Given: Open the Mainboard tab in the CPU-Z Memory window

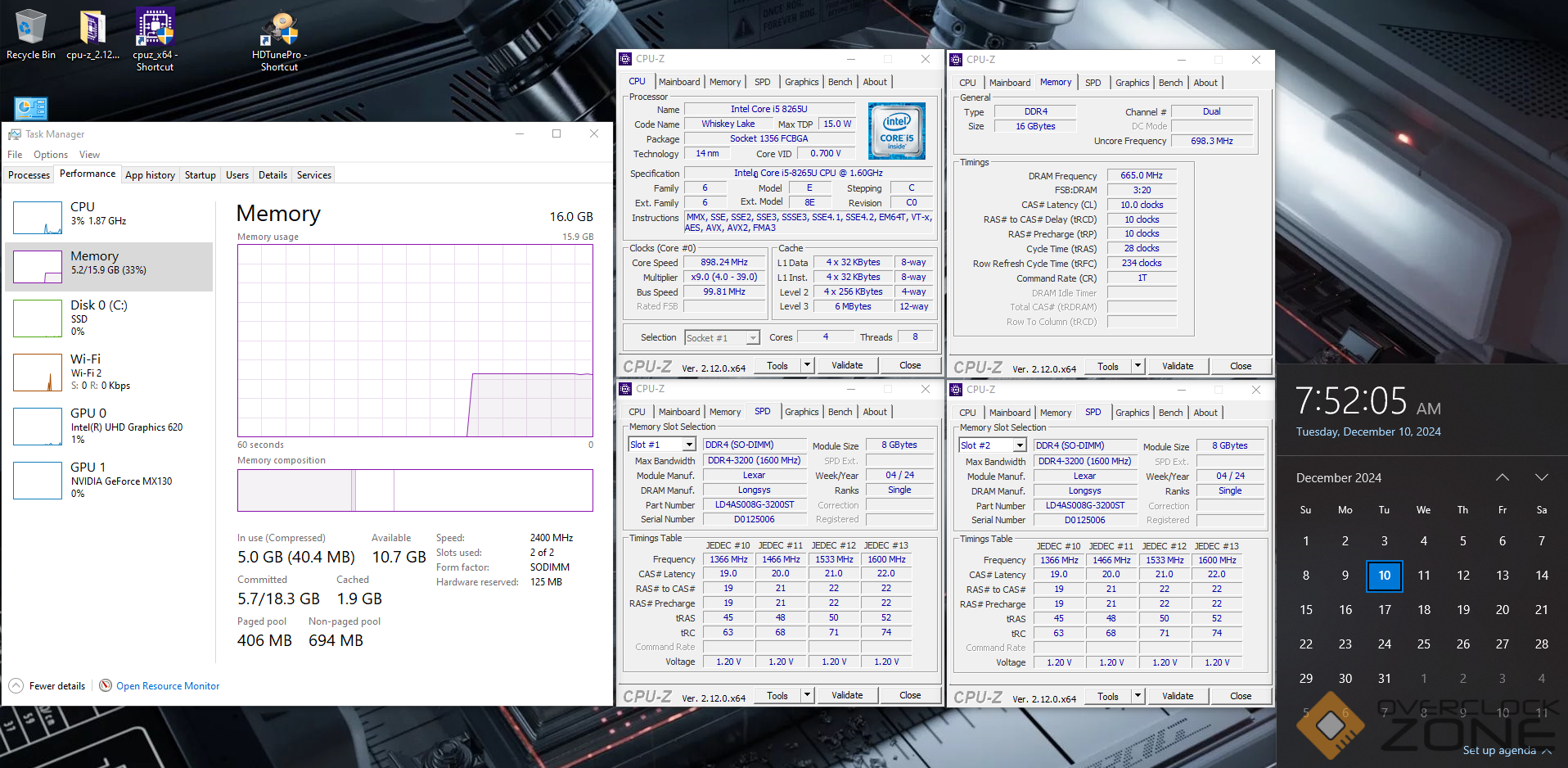Looking at the screenshot, I should 1009,83.
